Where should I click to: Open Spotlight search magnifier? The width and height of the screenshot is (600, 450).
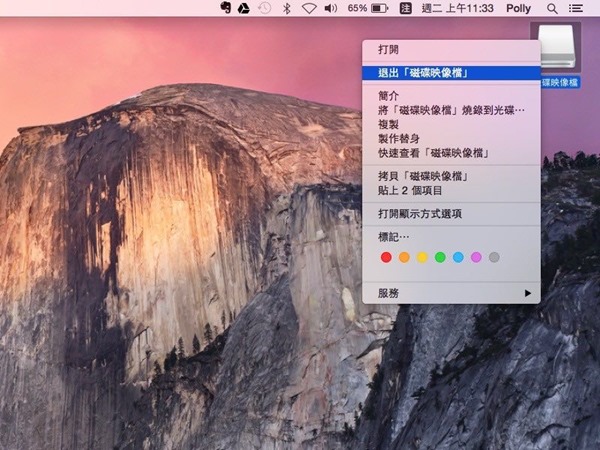(x=552, y=8)
